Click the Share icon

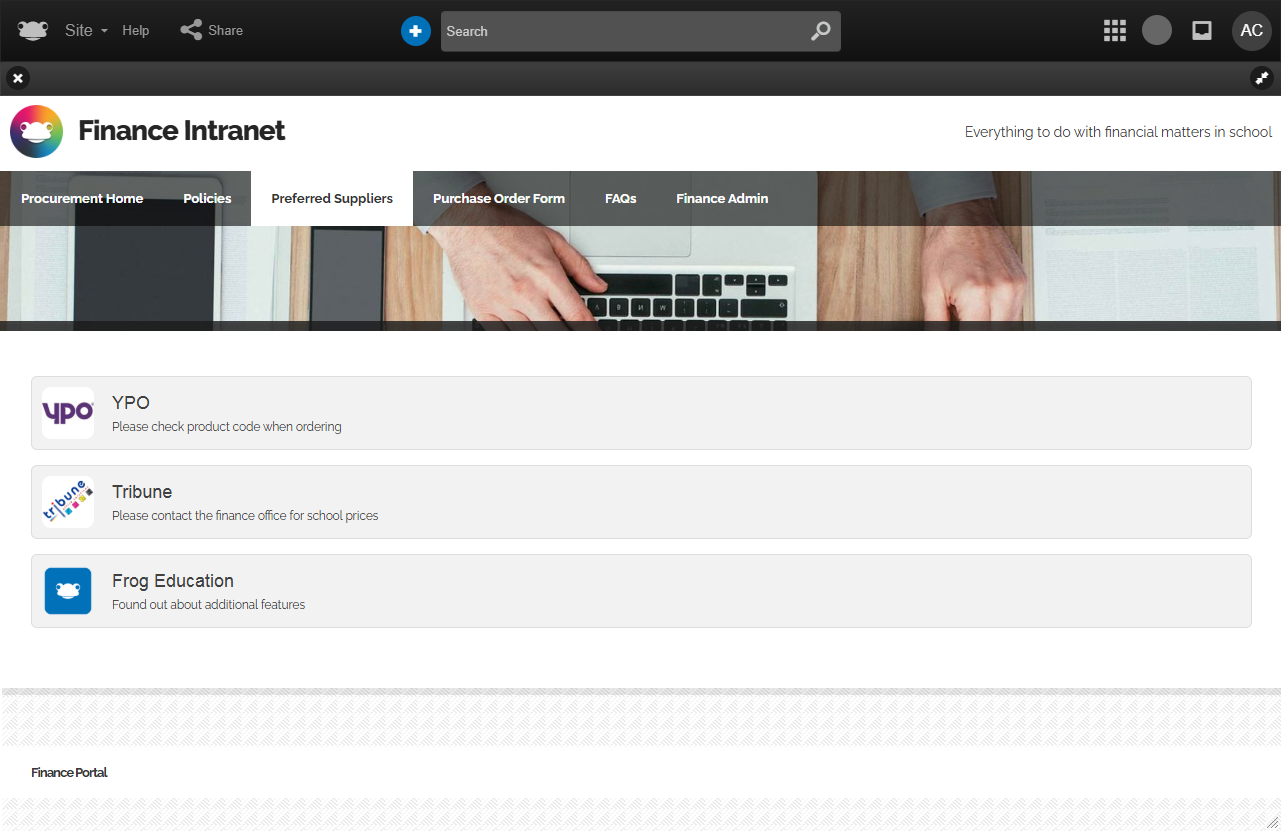(191, 30)
